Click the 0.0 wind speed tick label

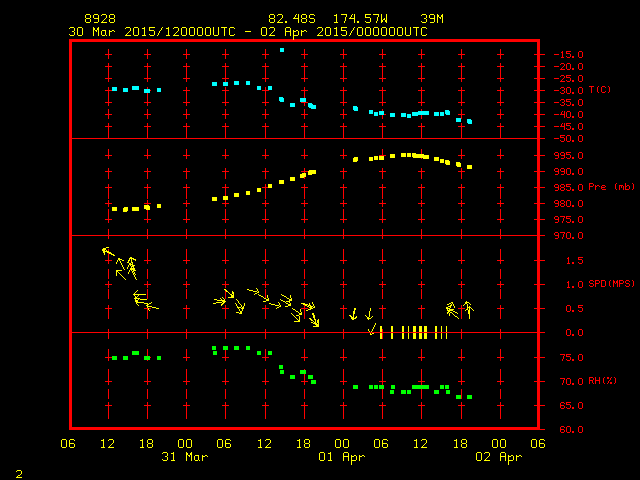click(574, 333)
